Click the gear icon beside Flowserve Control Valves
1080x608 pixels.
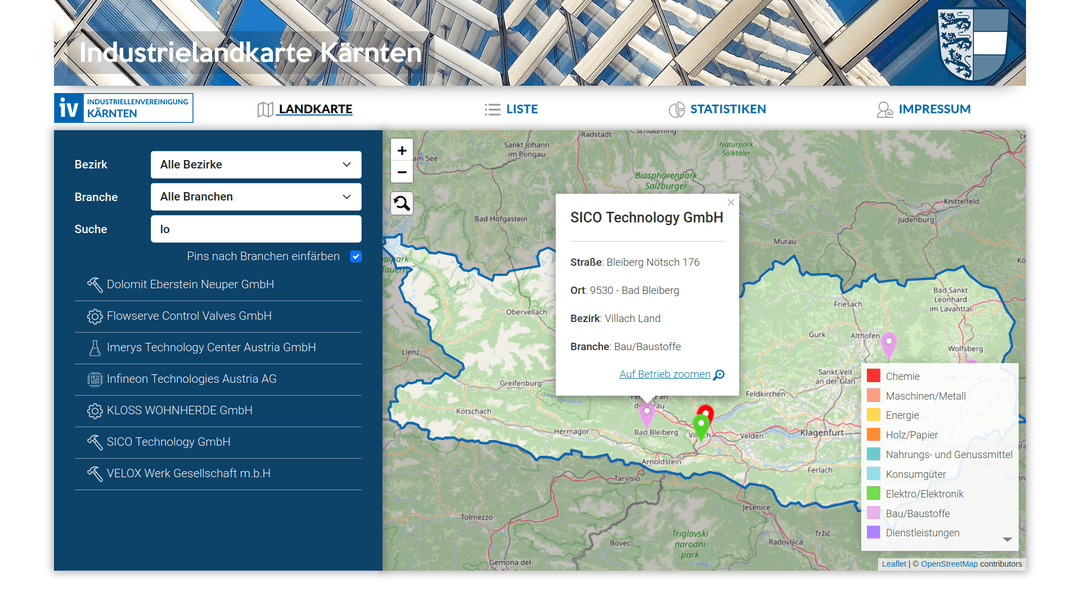click(x=94, y=316)
